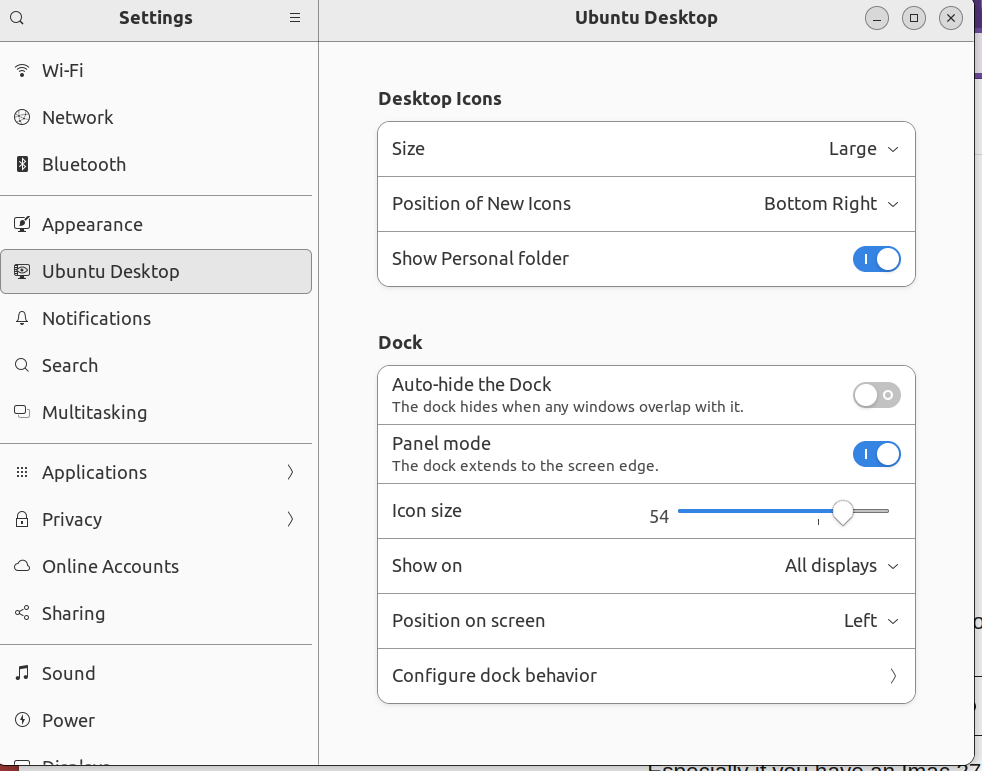Disable the Panel mode switch
Viewport: 982px width, 771px height.
tap(876, 454)
